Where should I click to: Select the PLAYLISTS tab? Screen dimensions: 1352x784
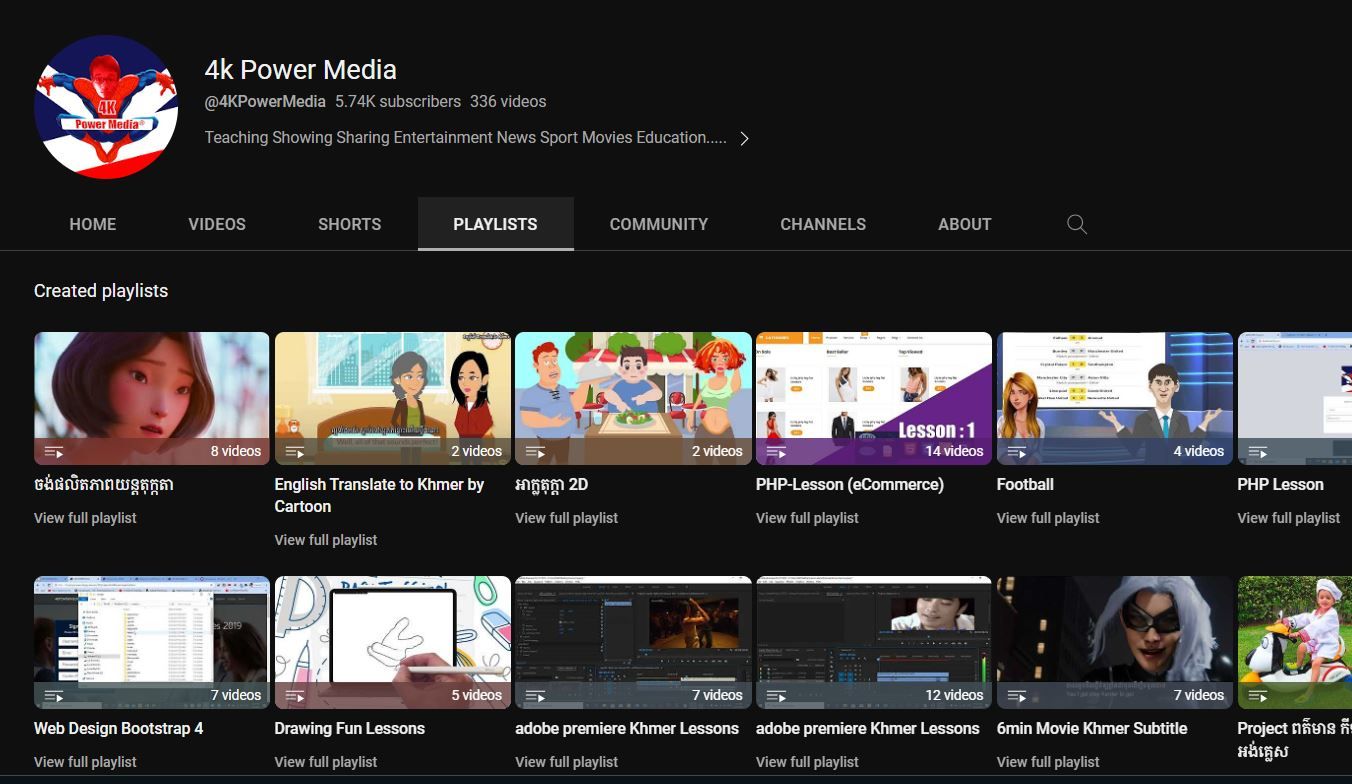pyautogui.click(x=495, y=224)
